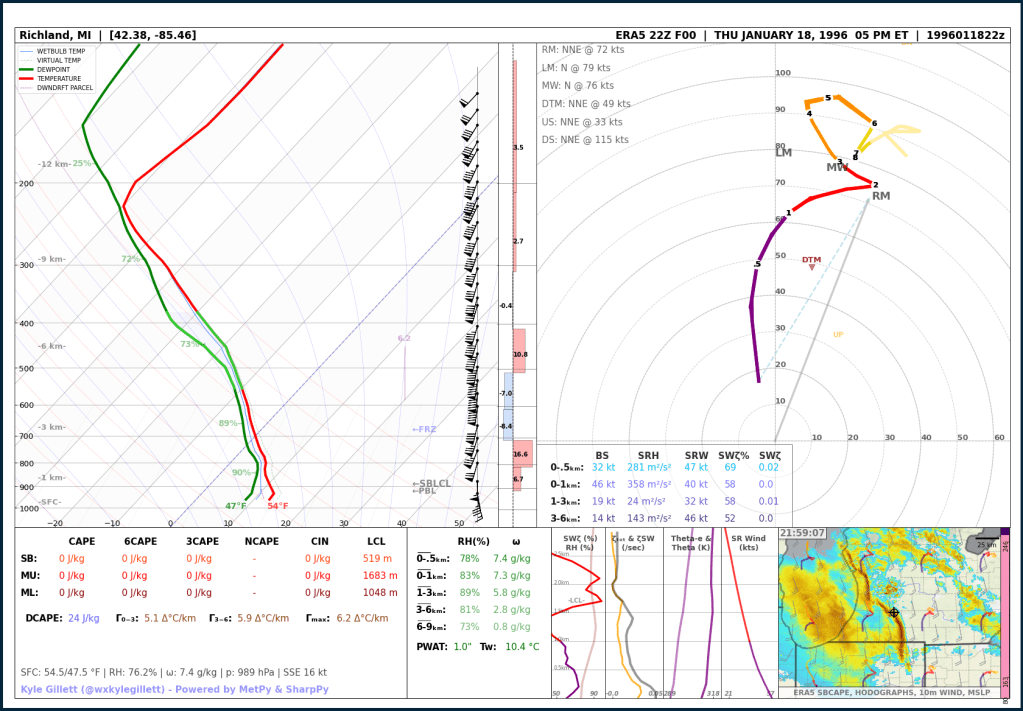
Task: Click the orange UP label on hodograph
Action: click(838, 334)
